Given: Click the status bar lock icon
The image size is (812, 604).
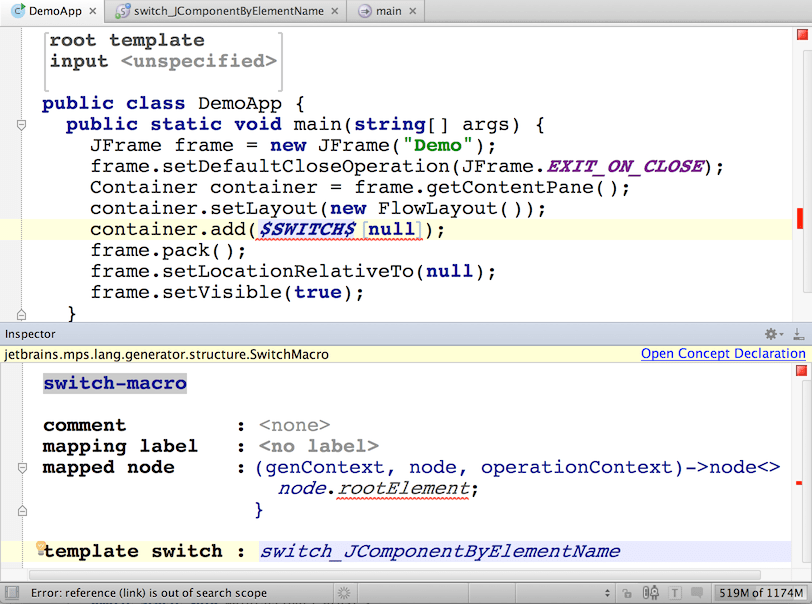Looking at the screenshot, I should (x=626, y=593).
